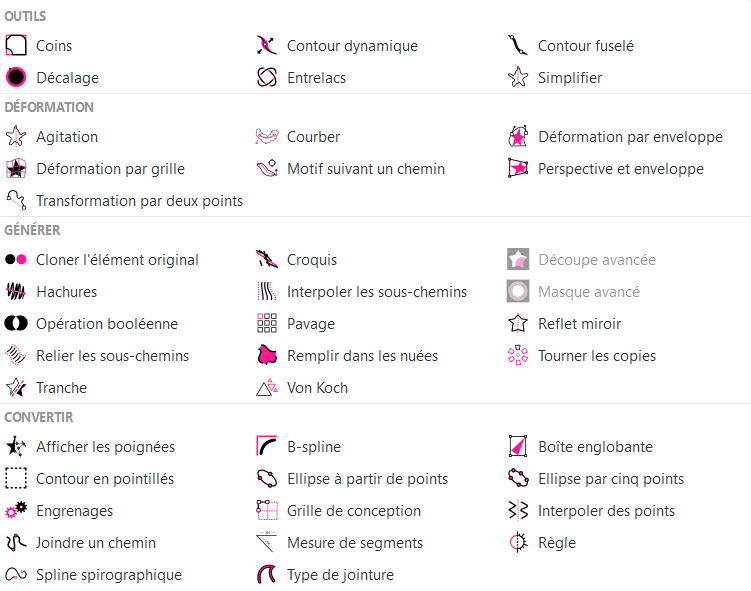Click the DÉFORMATION section header
The height and width of the screenshot is (591, 751).
click(49, 107)
